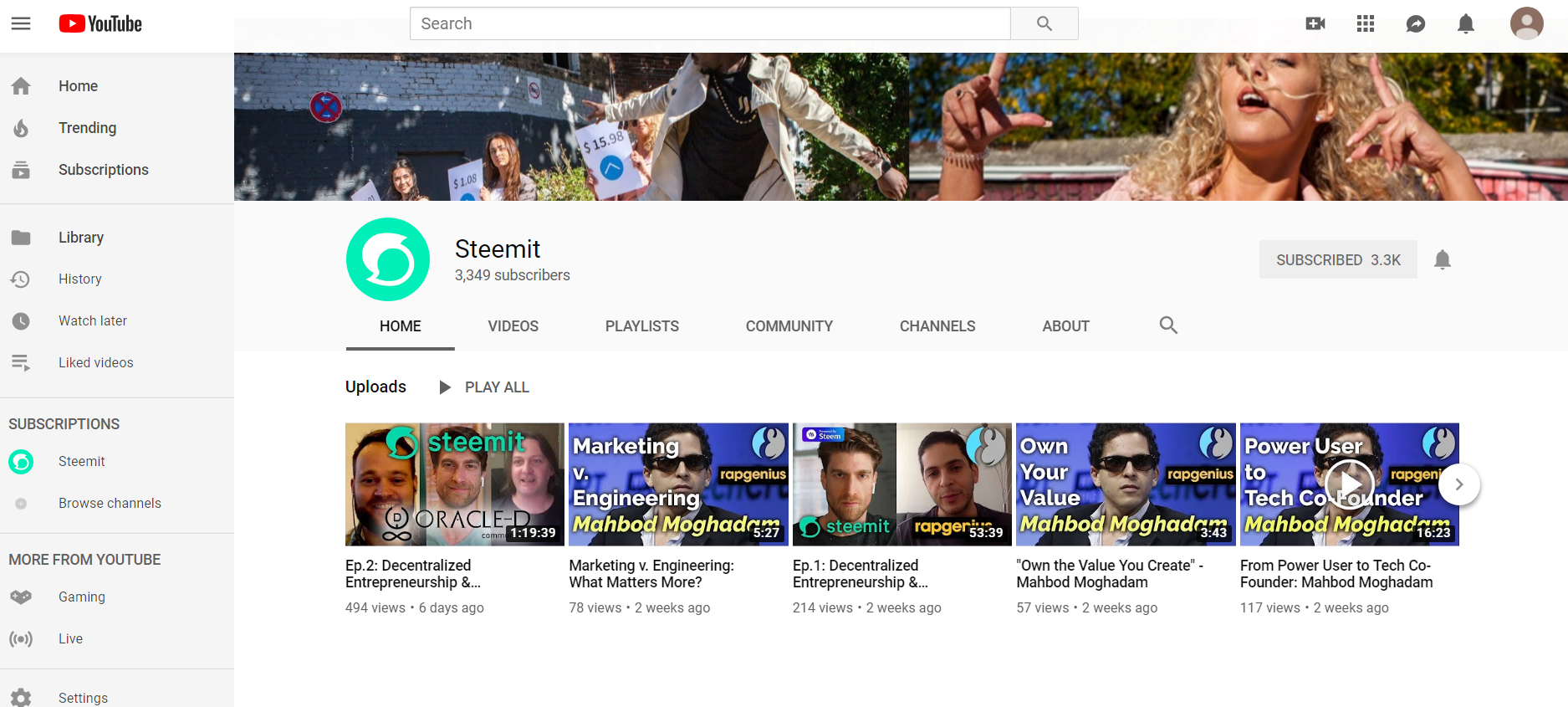Toggle the channel notification bell
Screen dimensions: 1568x707
(1443, 259)
